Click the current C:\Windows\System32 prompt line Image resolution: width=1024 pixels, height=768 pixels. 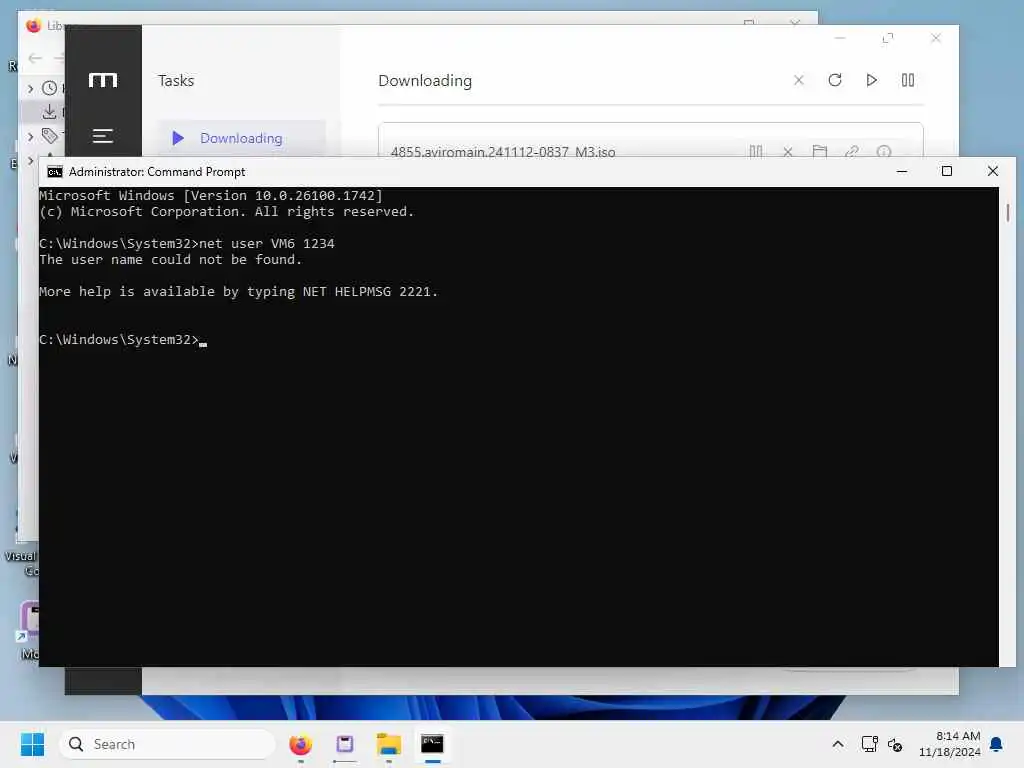pyautogui.click(x=123, y=340)
